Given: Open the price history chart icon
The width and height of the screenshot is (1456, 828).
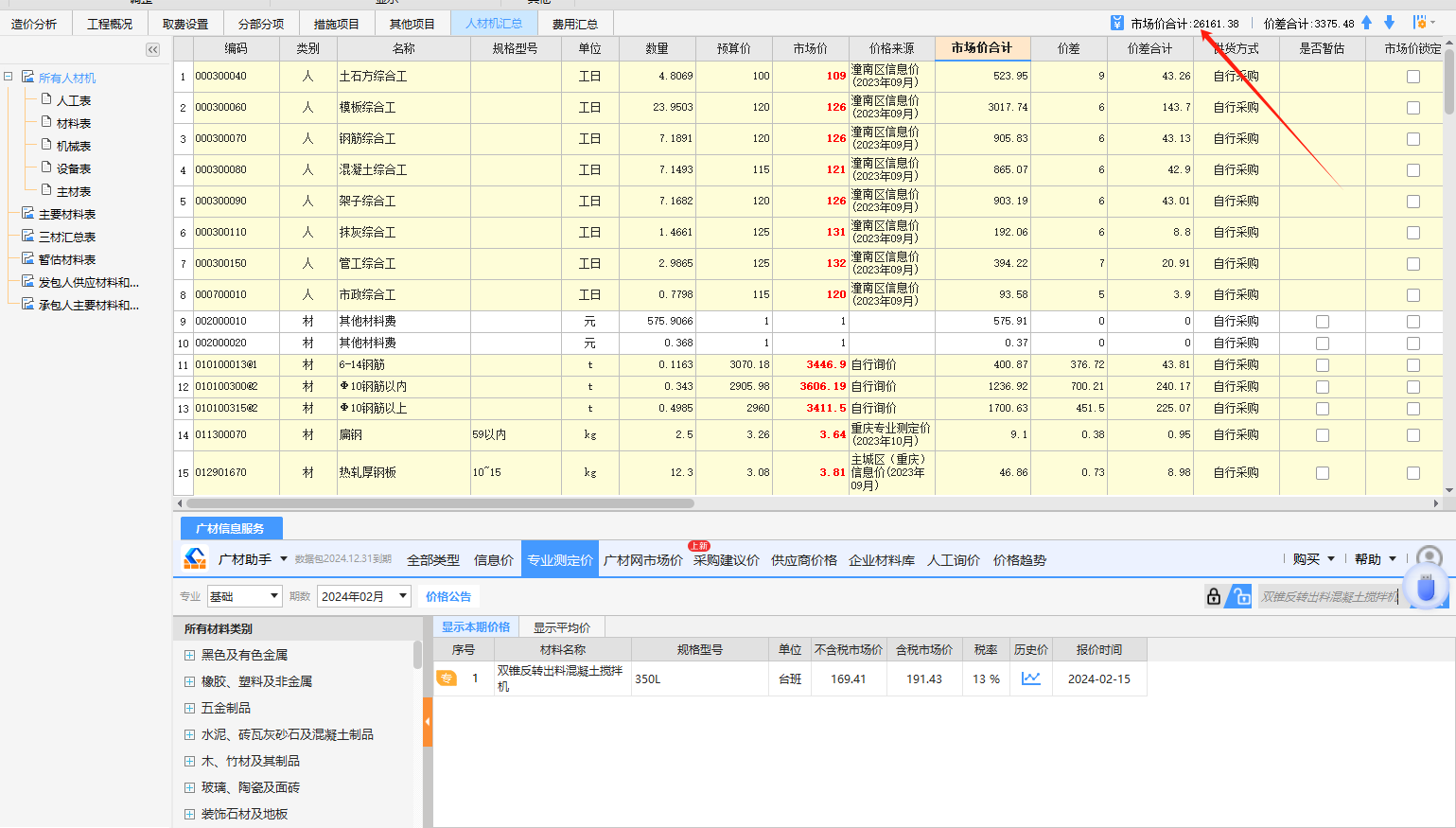Looking at the screenshot, I should pyautogui.click(x=1031, y=678).
